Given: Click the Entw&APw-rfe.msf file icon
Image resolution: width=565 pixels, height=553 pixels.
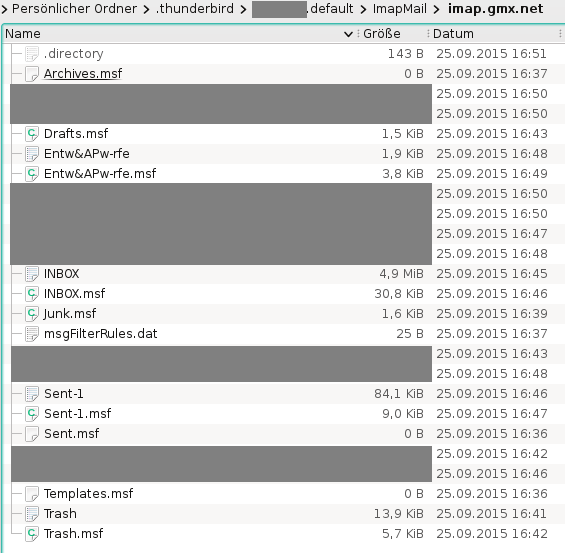Looking at the screenshot, I should [32, 174].
